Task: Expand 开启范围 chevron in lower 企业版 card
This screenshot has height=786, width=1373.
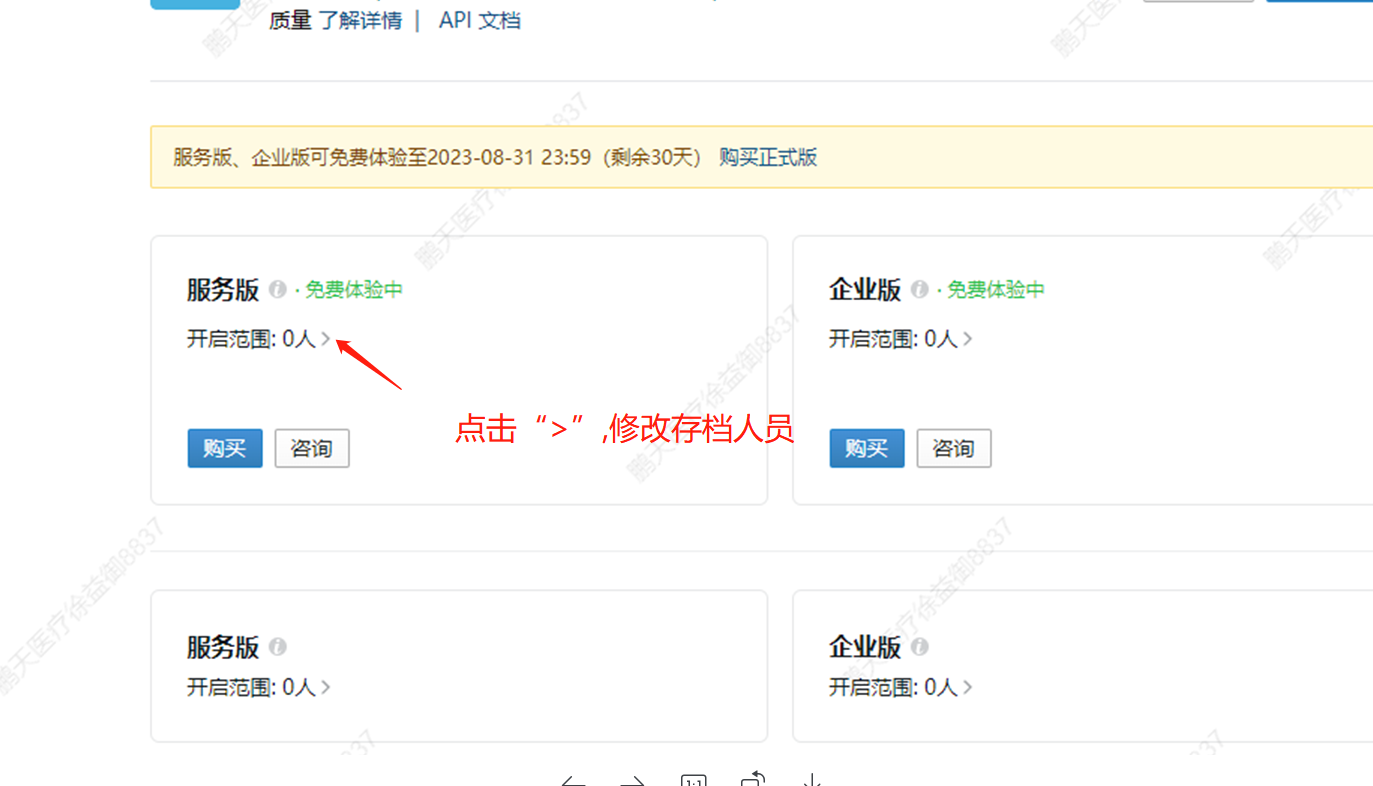Action: [x=967, y=687]
